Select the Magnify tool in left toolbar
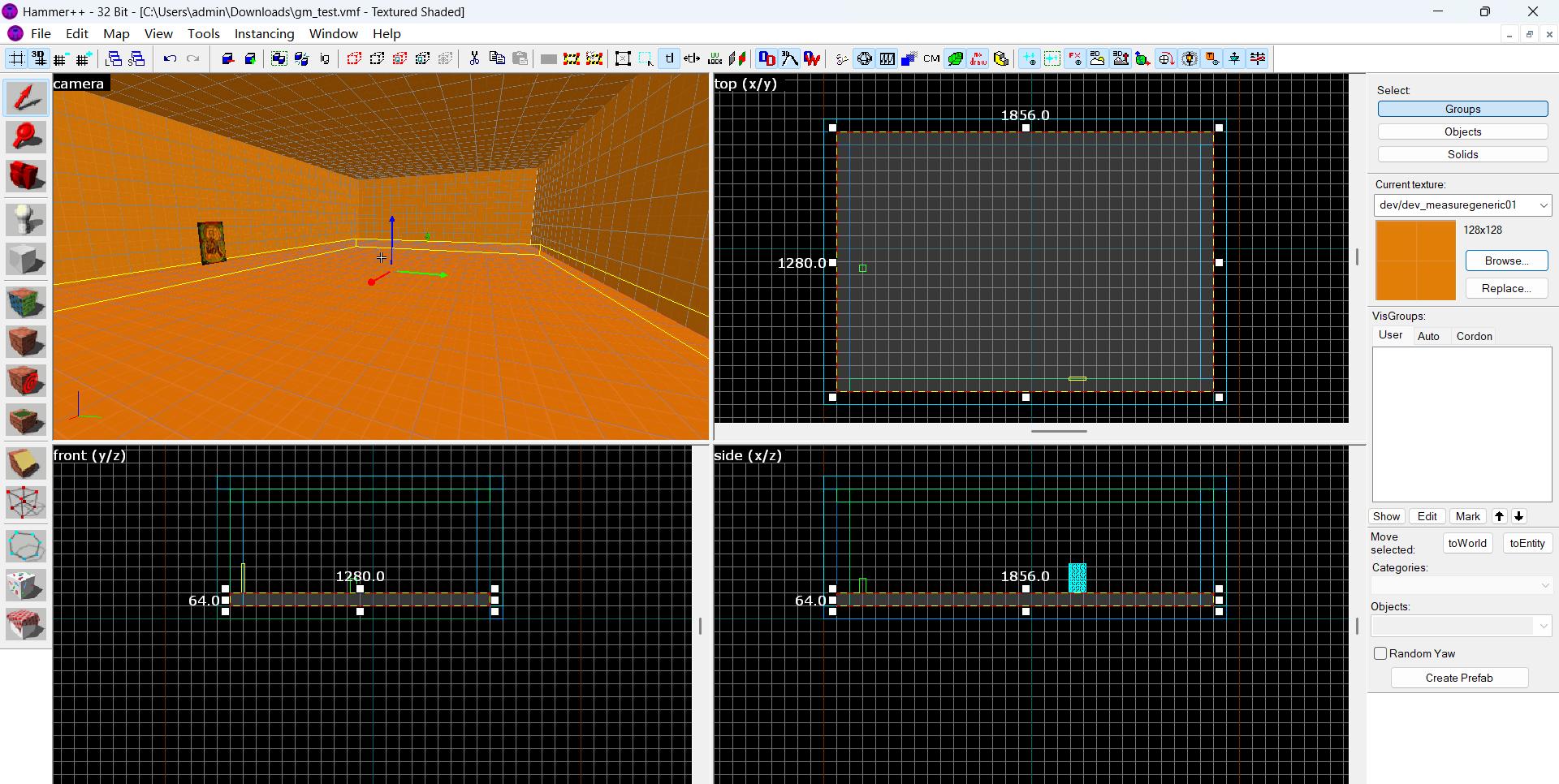This screenshot has width=1559, height=784. (26, 137)
